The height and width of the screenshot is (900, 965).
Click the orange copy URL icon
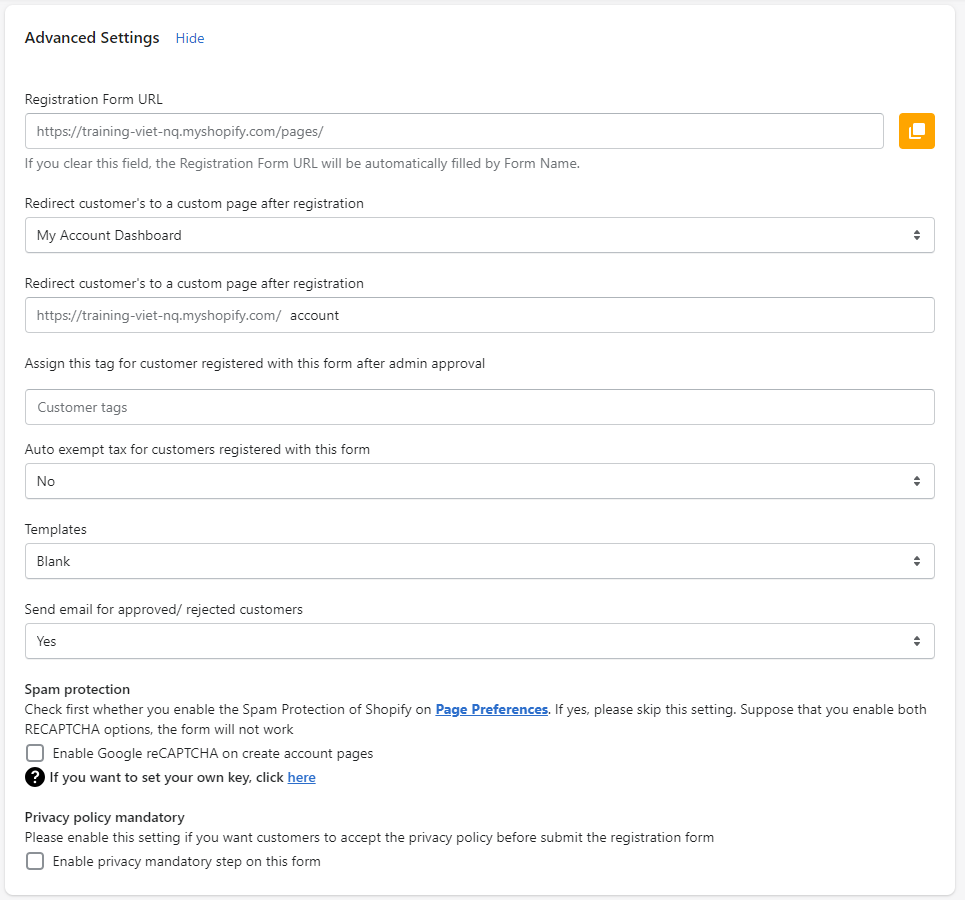click(916, 131)
